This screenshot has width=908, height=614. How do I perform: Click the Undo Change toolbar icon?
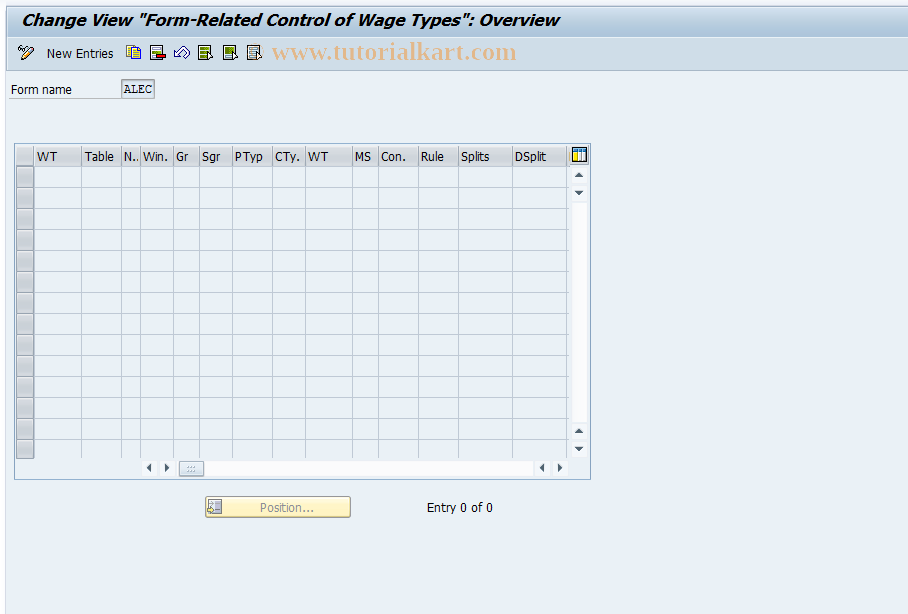click(x=182, y=53)
